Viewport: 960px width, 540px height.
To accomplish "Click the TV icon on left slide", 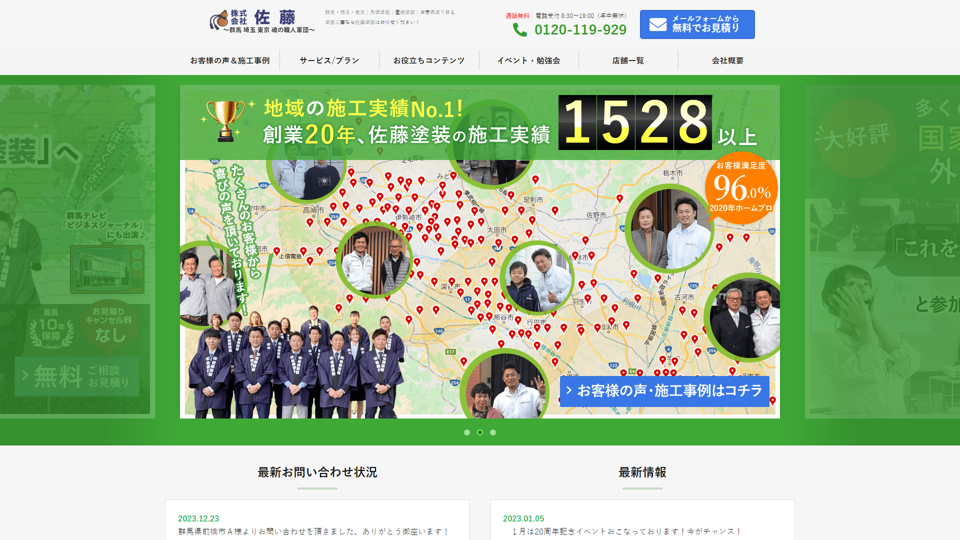I will tap(107, 269).
